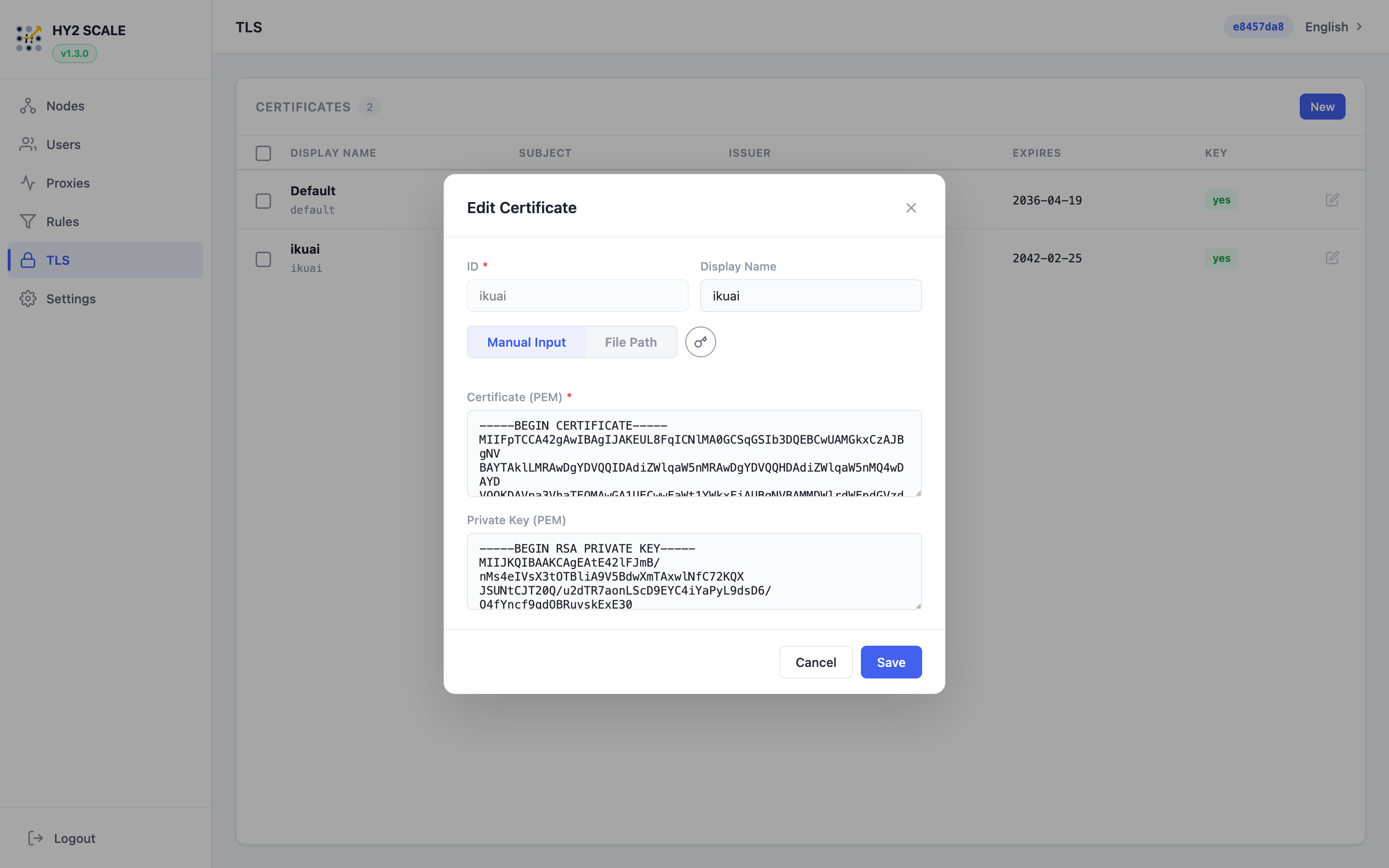Switch to the File Path tab
The image size is (1389, 868).
click(630, 342)
